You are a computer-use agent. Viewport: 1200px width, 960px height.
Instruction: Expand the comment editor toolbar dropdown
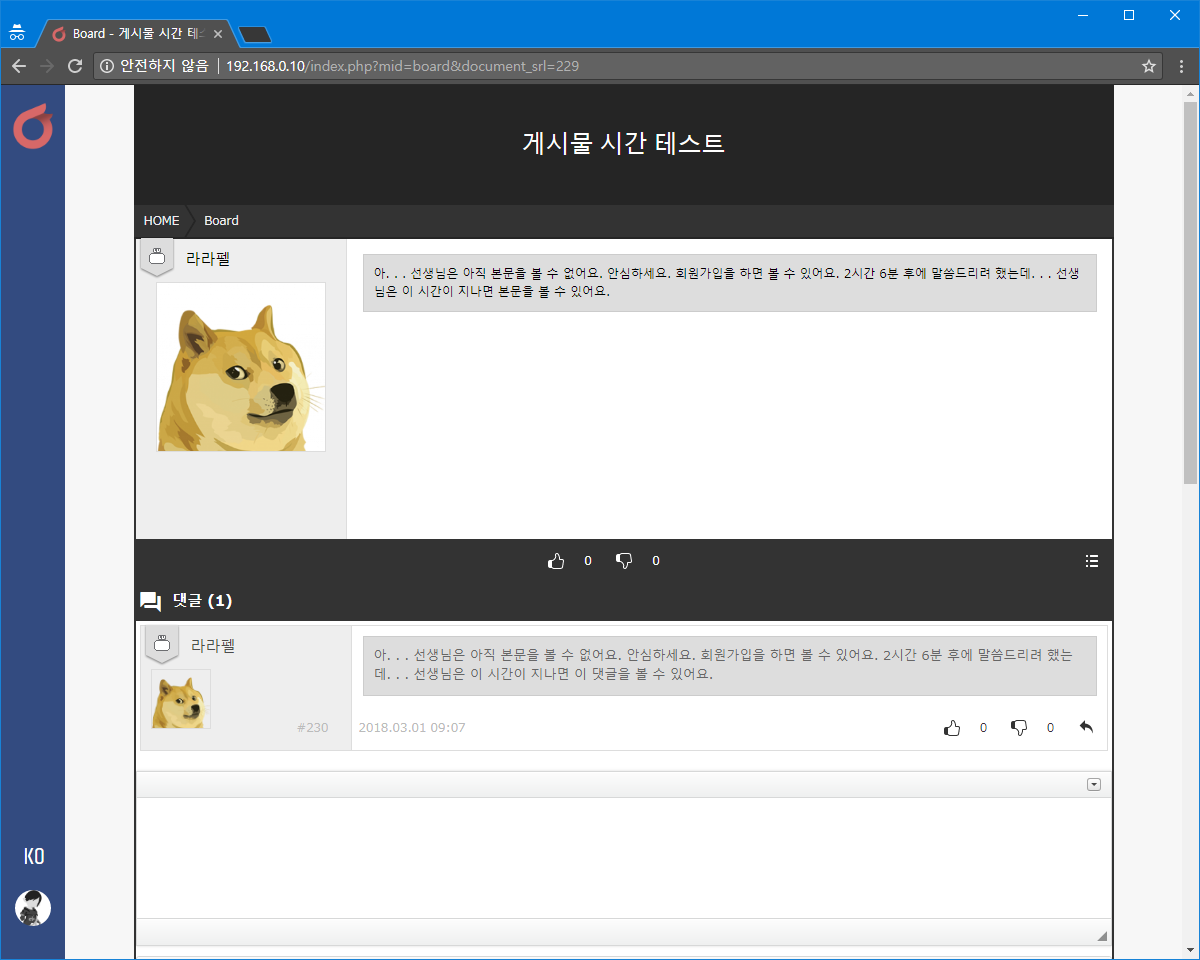[1094, 785]
